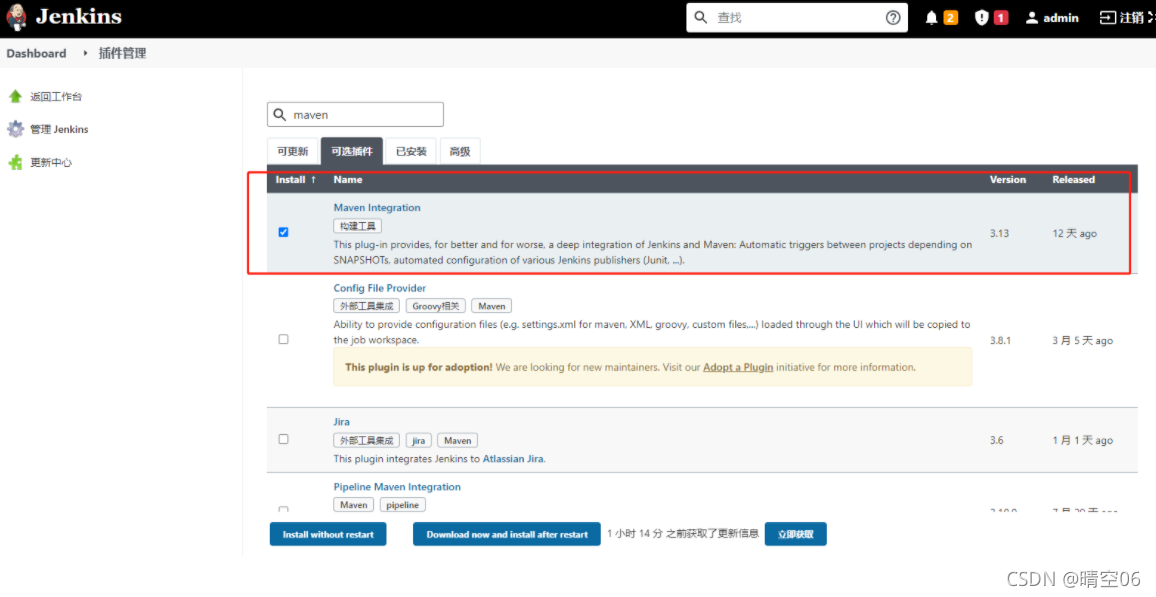Click the search help question mark icon
Viewport: 1156px width, 597px height.
pos(893,18)
